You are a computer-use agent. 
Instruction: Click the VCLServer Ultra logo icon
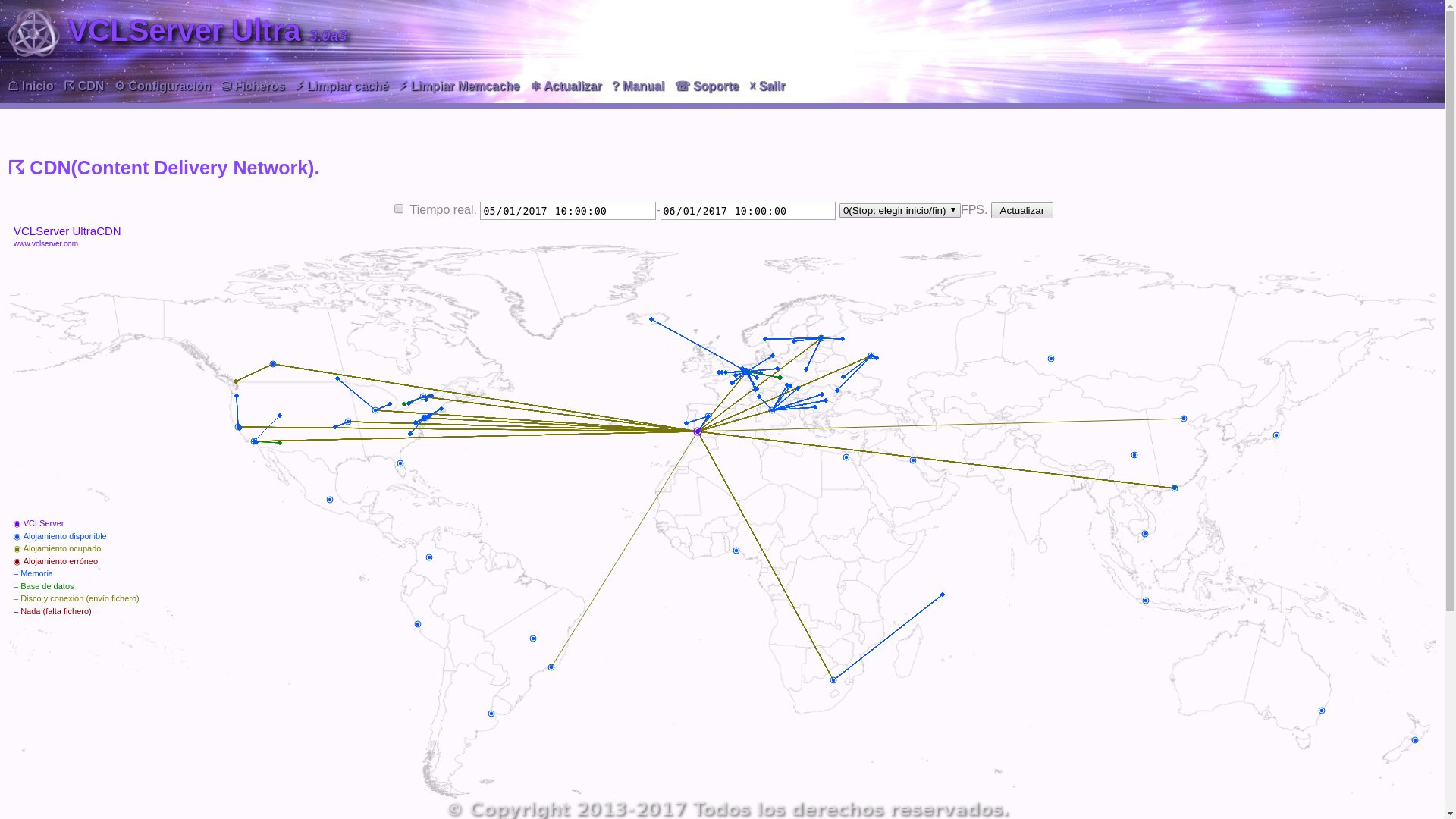coord(33,33)
